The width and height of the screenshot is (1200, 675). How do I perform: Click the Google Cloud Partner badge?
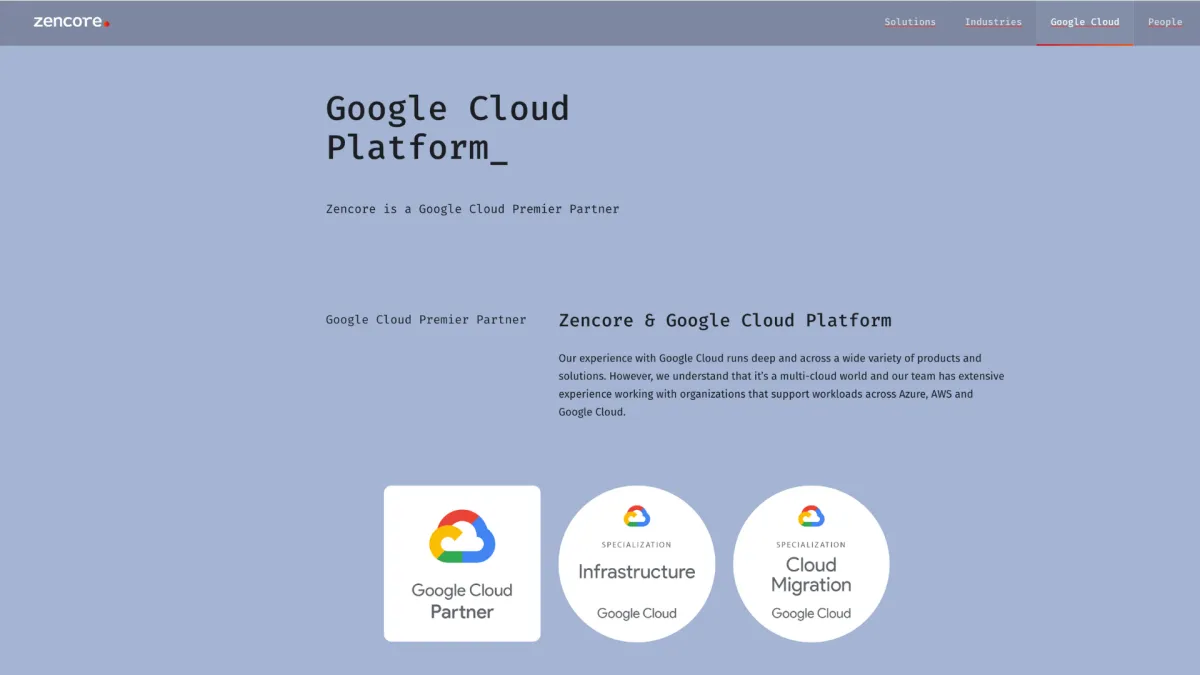click(462, 563)
